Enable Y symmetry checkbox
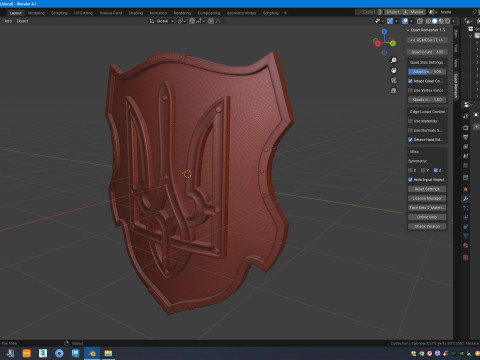The height and width of the screenshot is (360, 480). (x=423, y=170)
